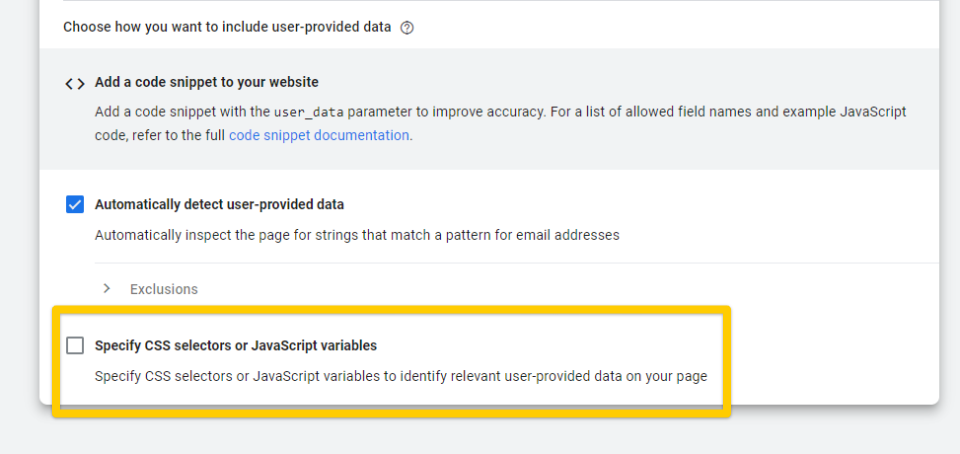Enable Specify CSS selectors or JavaScript variables checkbox
The height and width of the screenshot is (454, 960).
tap(75, 346)
